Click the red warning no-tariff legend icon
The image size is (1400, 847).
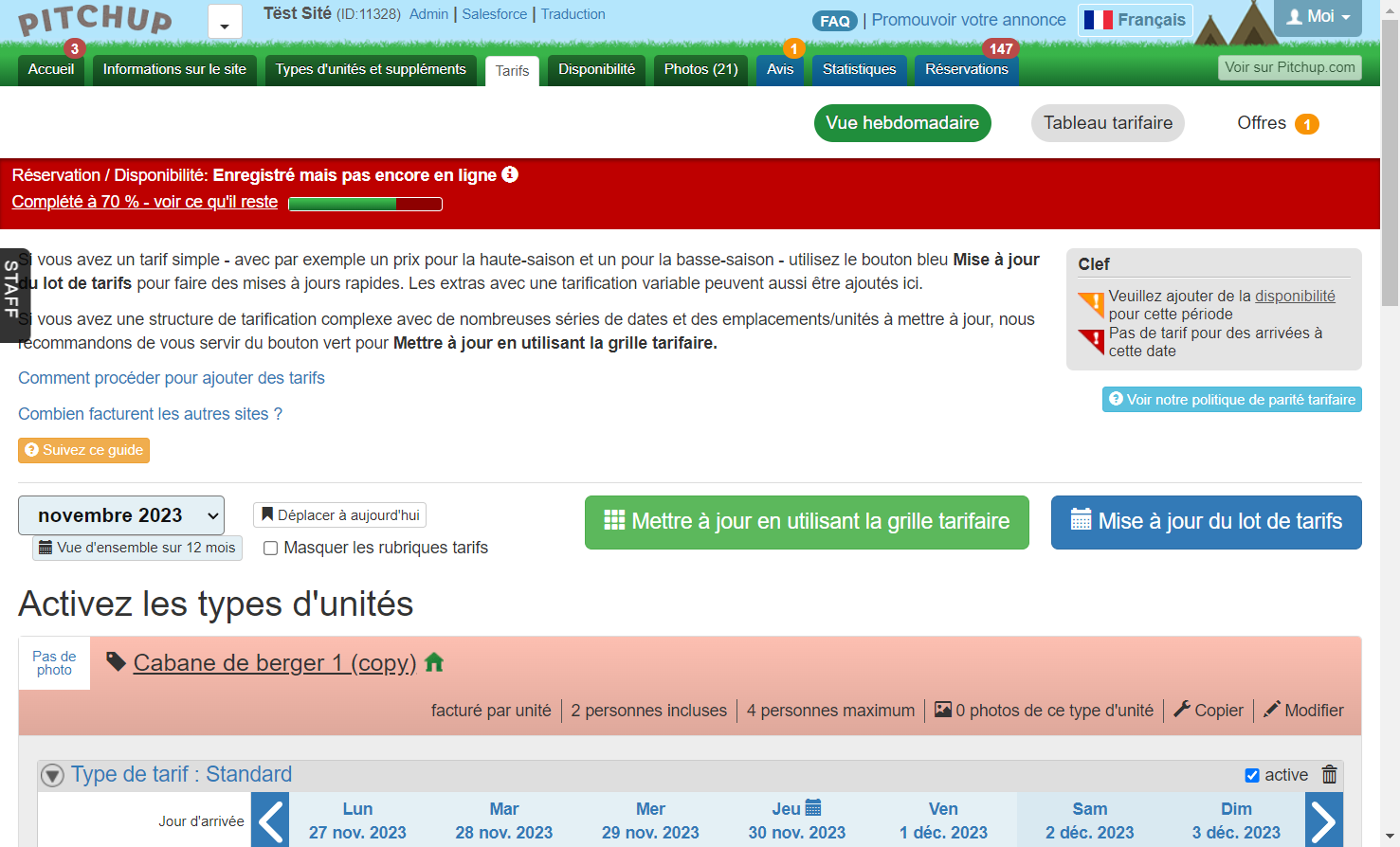pyautogui.click(x=1091, y=342)
